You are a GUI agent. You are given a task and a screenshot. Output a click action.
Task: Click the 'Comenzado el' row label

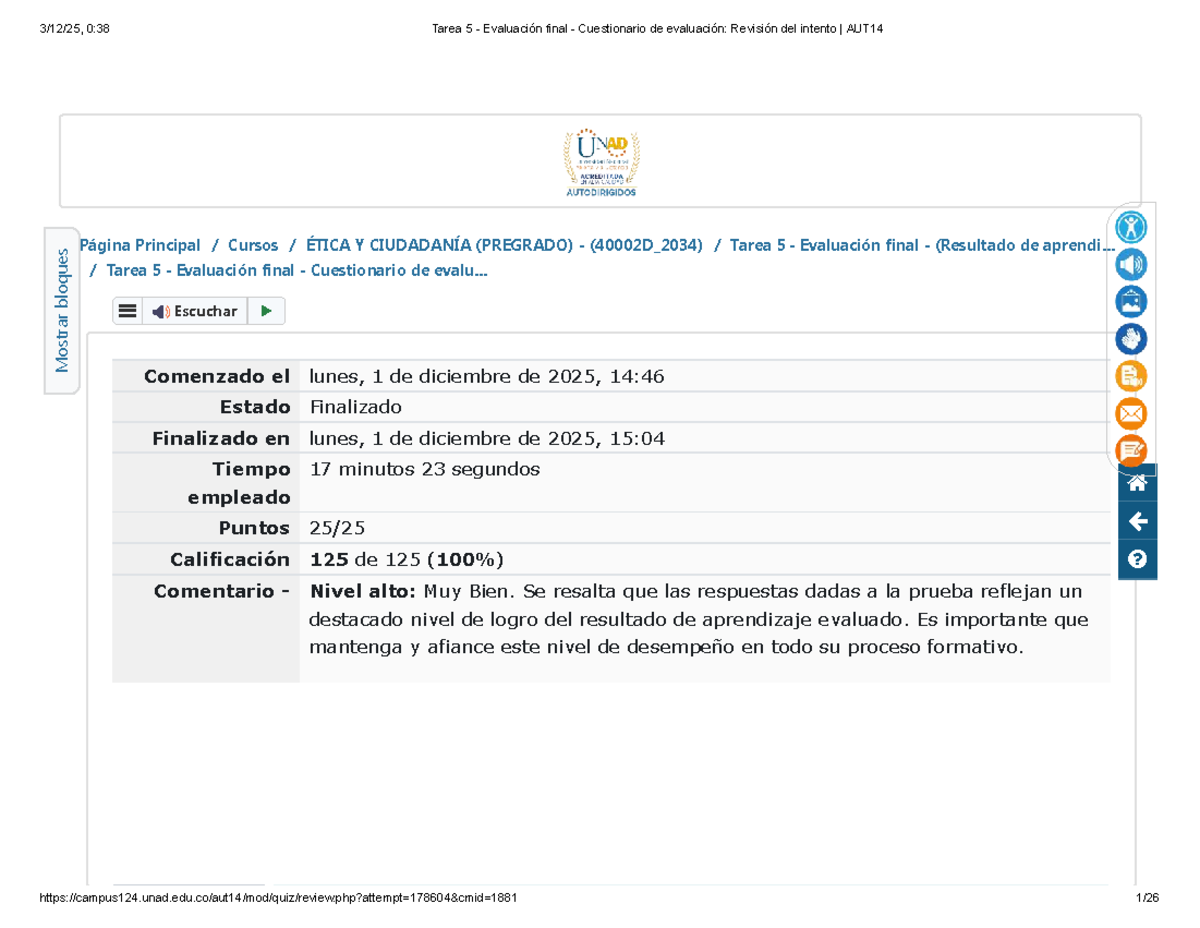[x=217, y=376]
